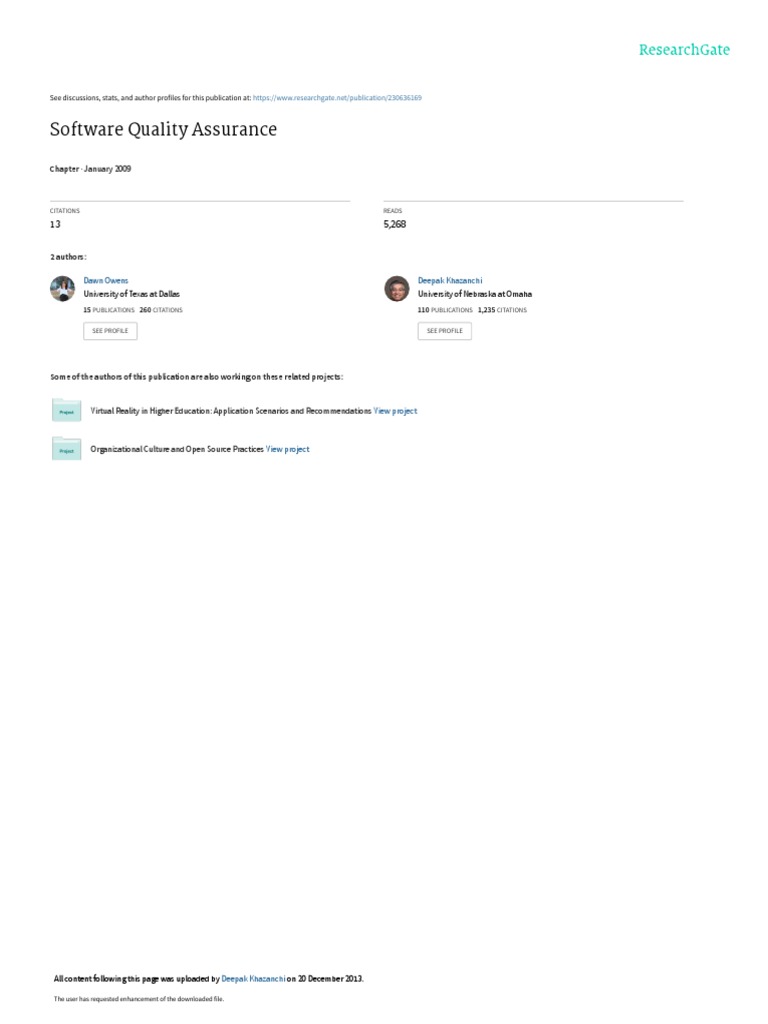
Task: Select the Software Quality Assurance title
Action: (x=163, y=129)
